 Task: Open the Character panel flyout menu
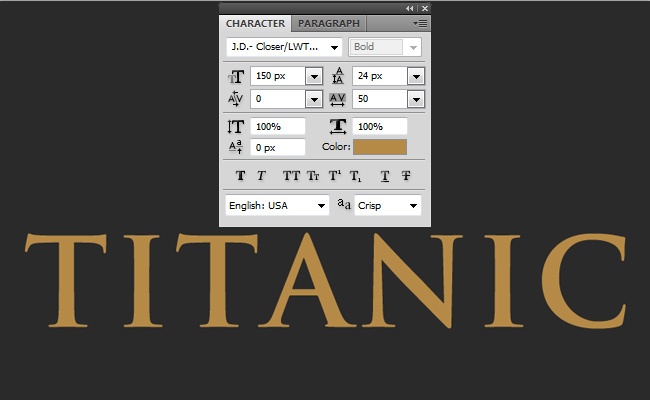pos(420,24)
